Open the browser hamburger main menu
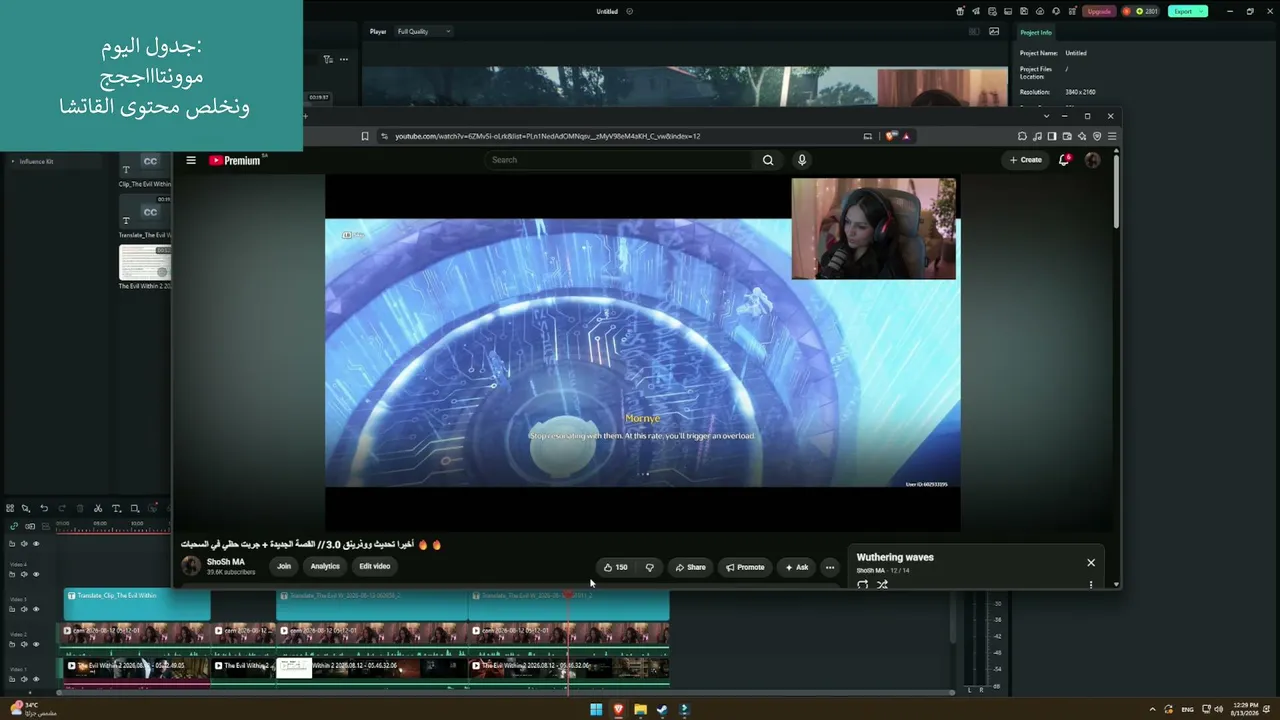 (x=1112, y=136)
